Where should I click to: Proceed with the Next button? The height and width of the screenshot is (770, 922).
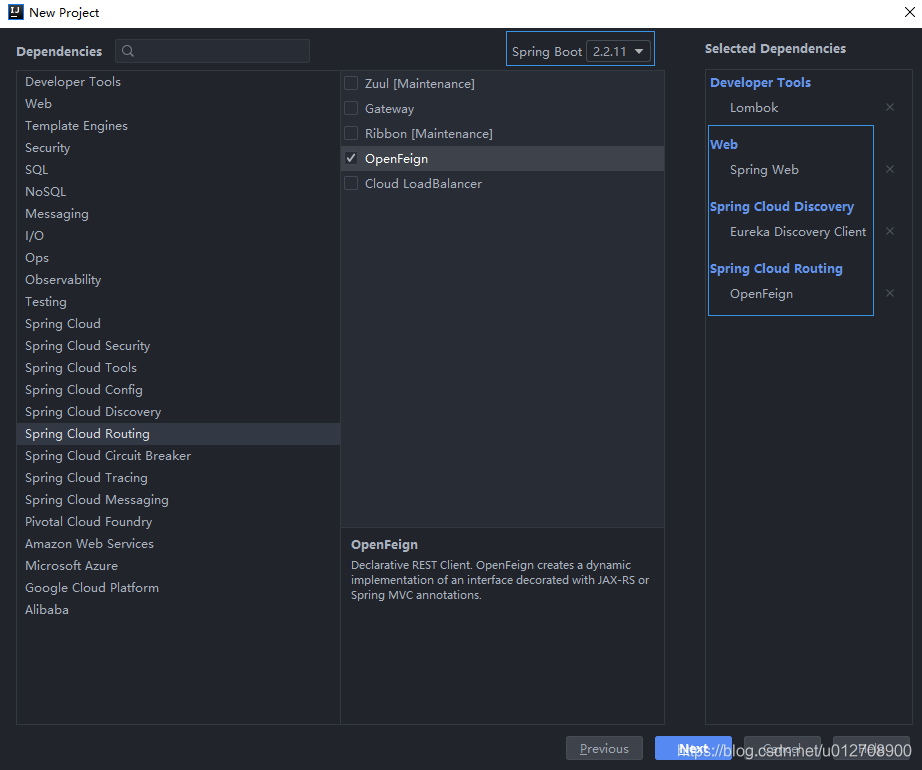point(693,748)
